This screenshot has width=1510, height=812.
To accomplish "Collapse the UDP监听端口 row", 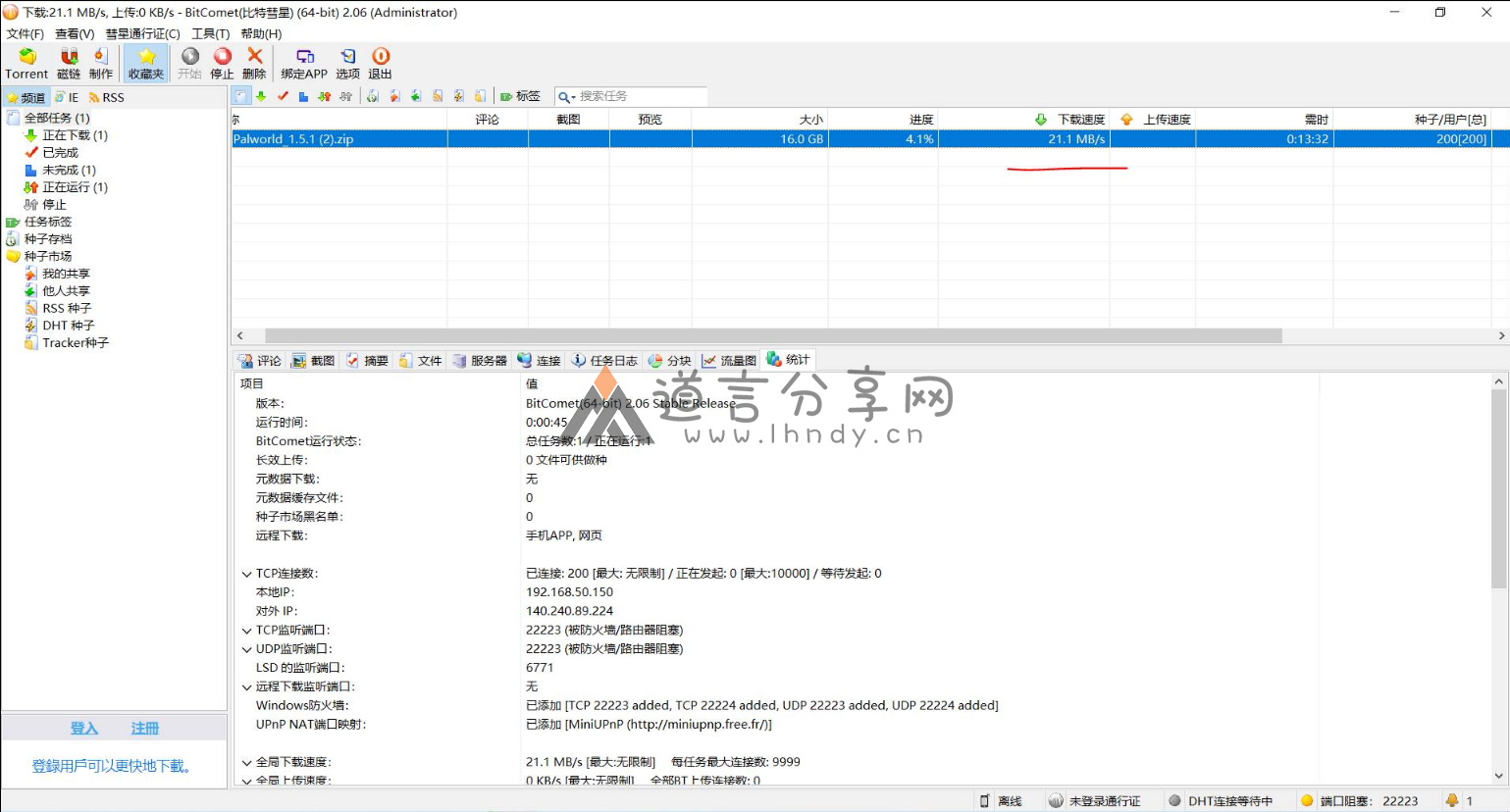I will (x=246, y=649).
